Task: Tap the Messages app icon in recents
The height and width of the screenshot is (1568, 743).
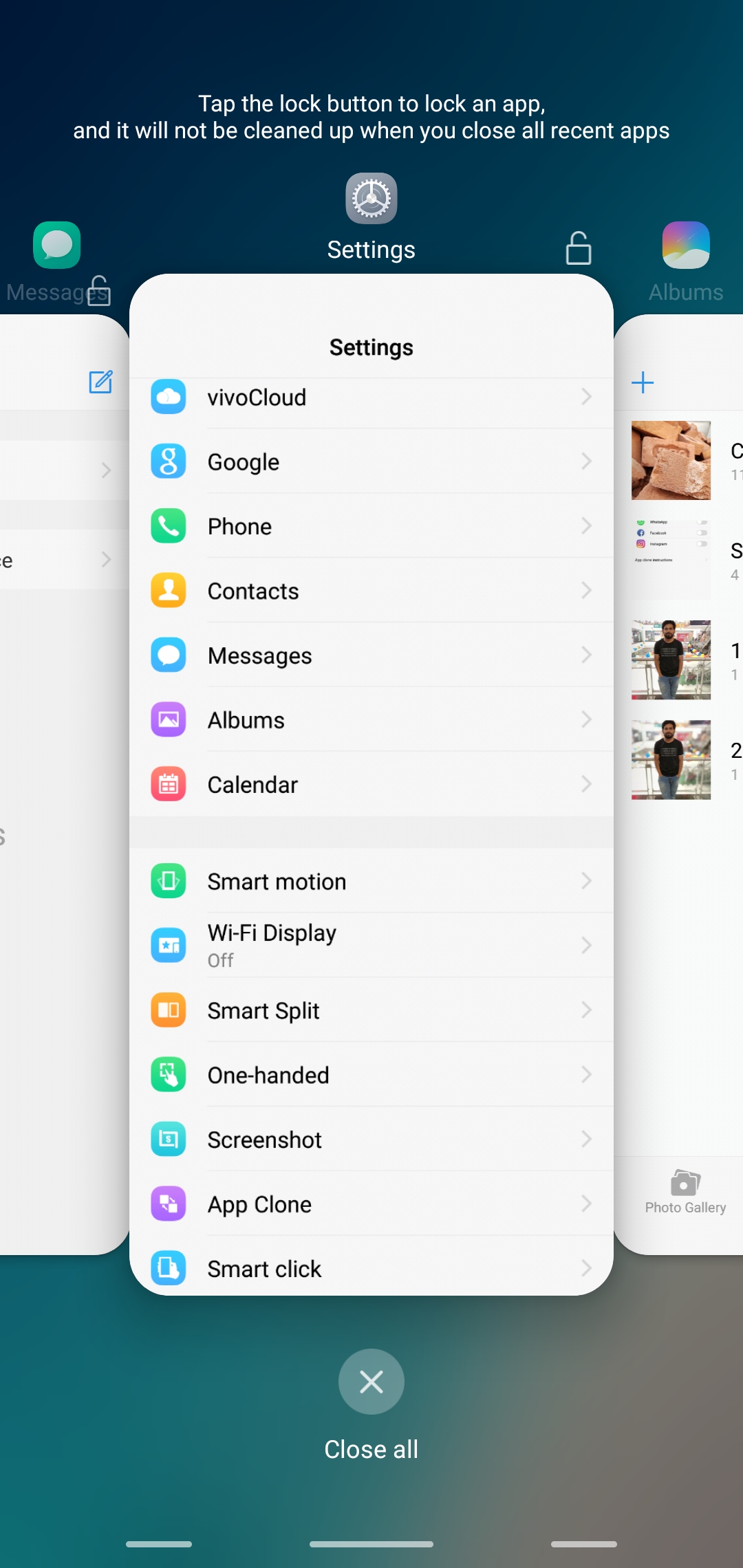Action: pos(57,245)
